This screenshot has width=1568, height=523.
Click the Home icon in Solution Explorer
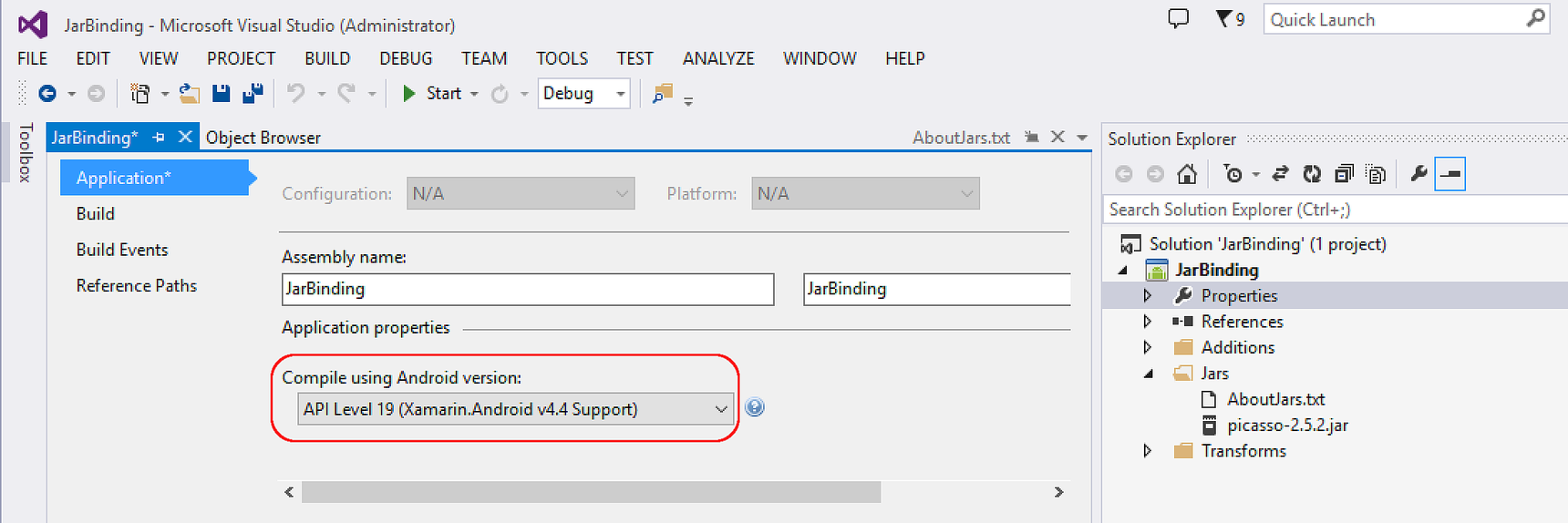click(x=1187, y=173)
